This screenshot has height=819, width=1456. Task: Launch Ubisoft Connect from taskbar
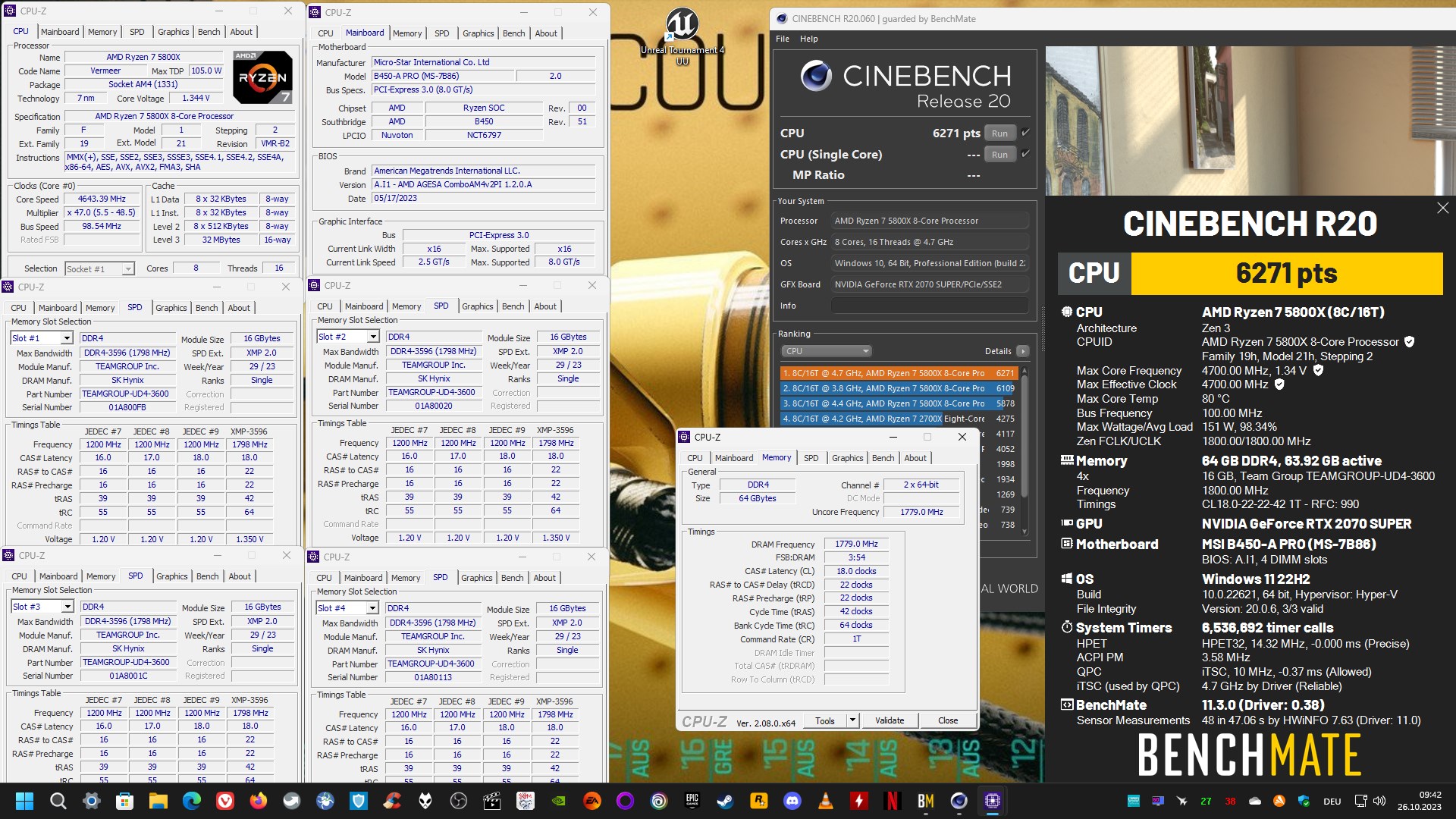click(x=658, y=801)
